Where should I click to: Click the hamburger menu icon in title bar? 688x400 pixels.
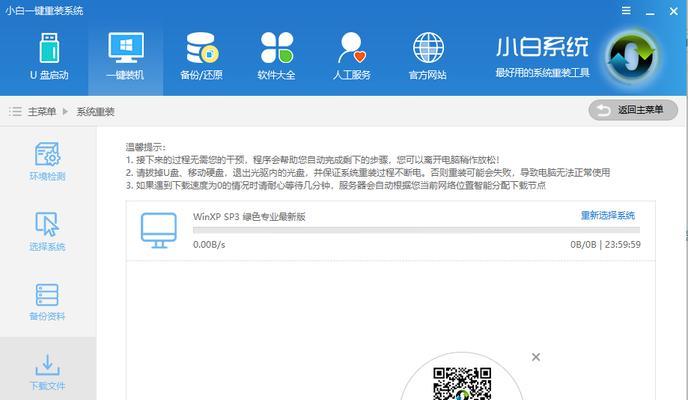coord(626,11)
